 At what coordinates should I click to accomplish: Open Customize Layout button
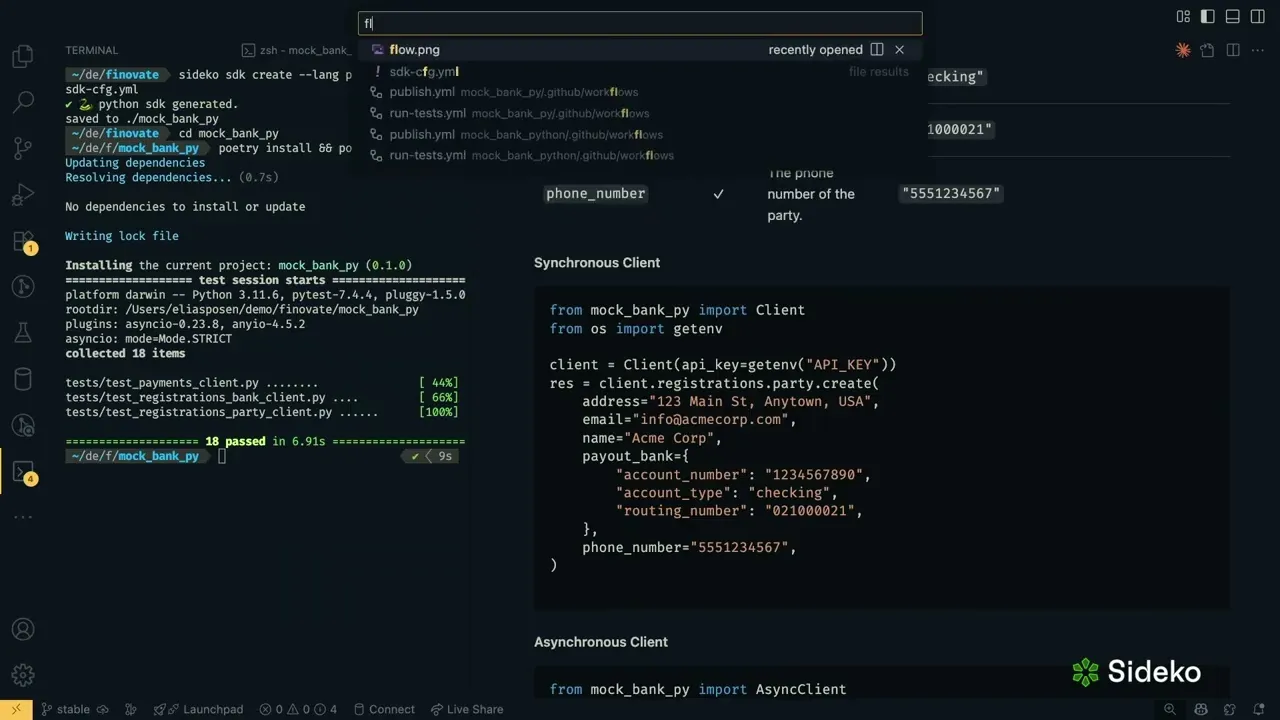pyautogui.click(x=1183, y=16)
